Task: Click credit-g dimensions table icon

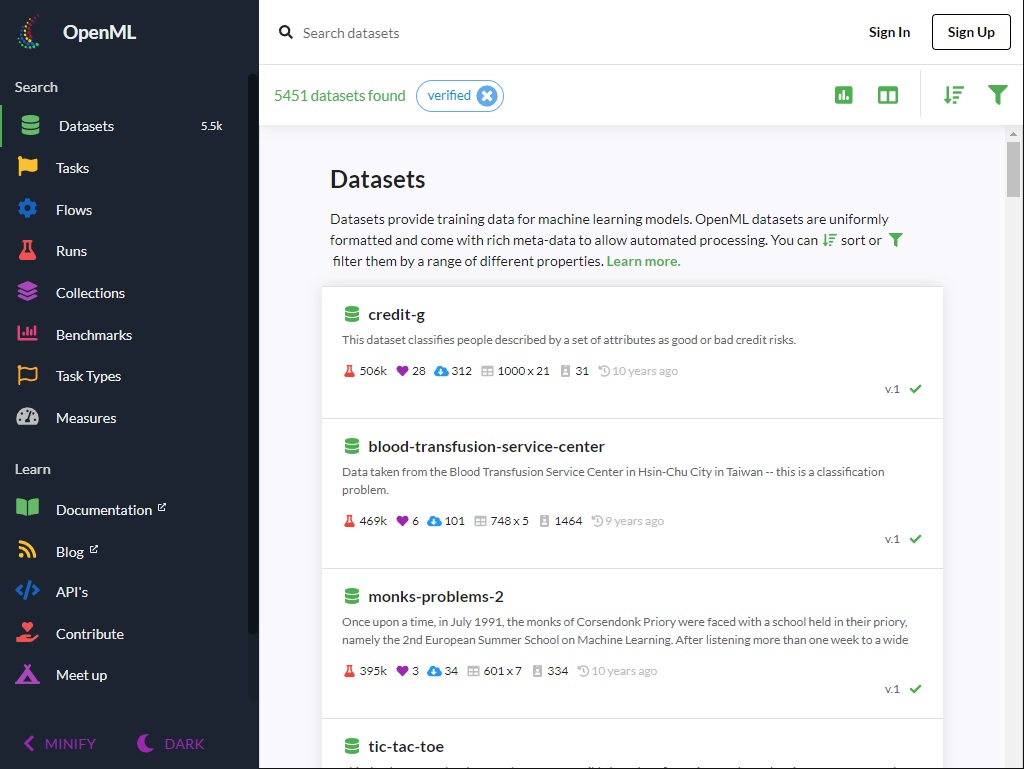Action: coord(487,371)
